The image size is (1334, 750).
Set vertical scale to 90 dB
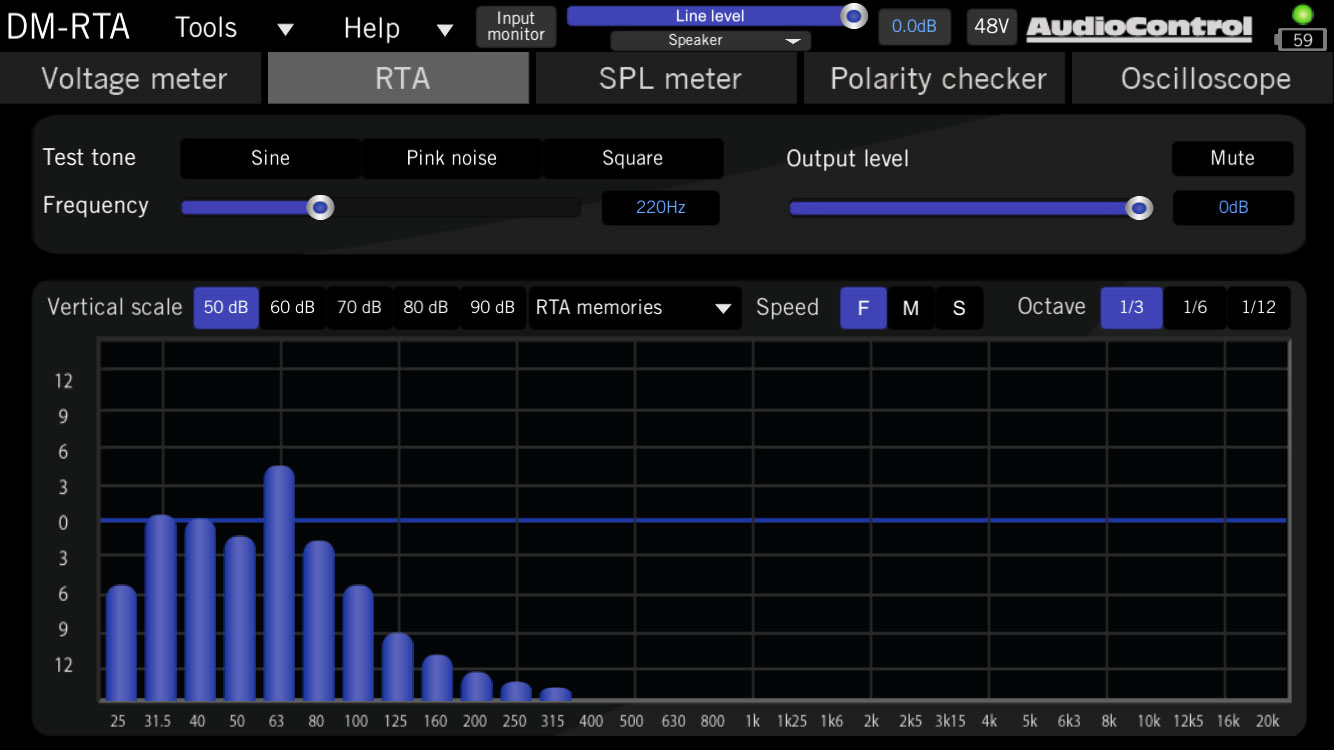point(493,308)
